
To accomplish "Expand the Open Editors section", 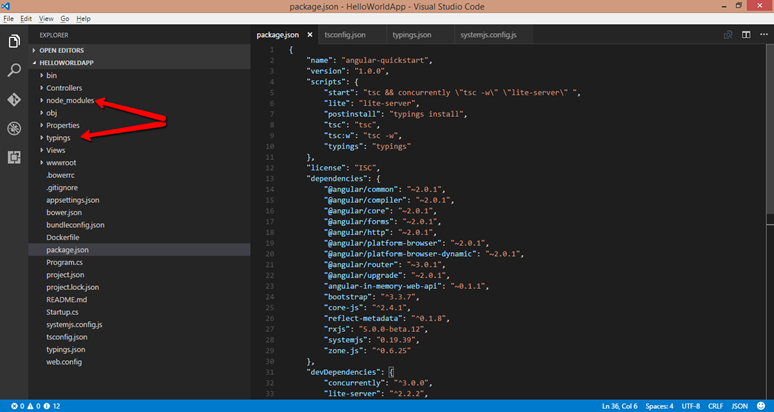I will pyautogui.click(x=139, y=50).
